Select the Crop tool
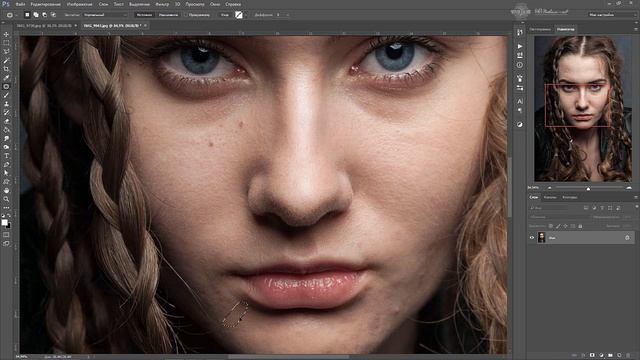Screen dimensions: 640x360 tap(6, 69)
